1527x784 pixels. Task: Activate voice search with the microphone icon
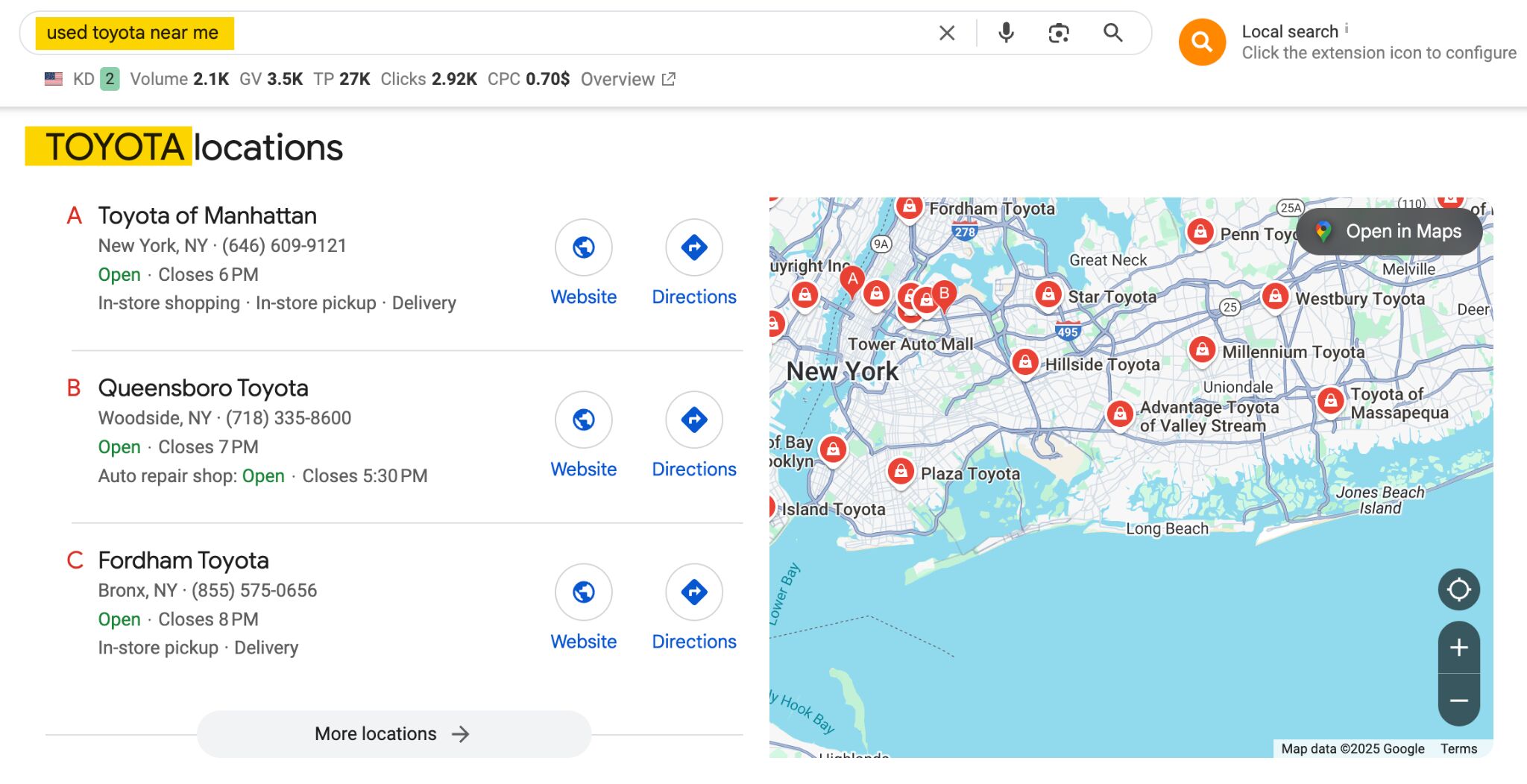(1005, 33)
